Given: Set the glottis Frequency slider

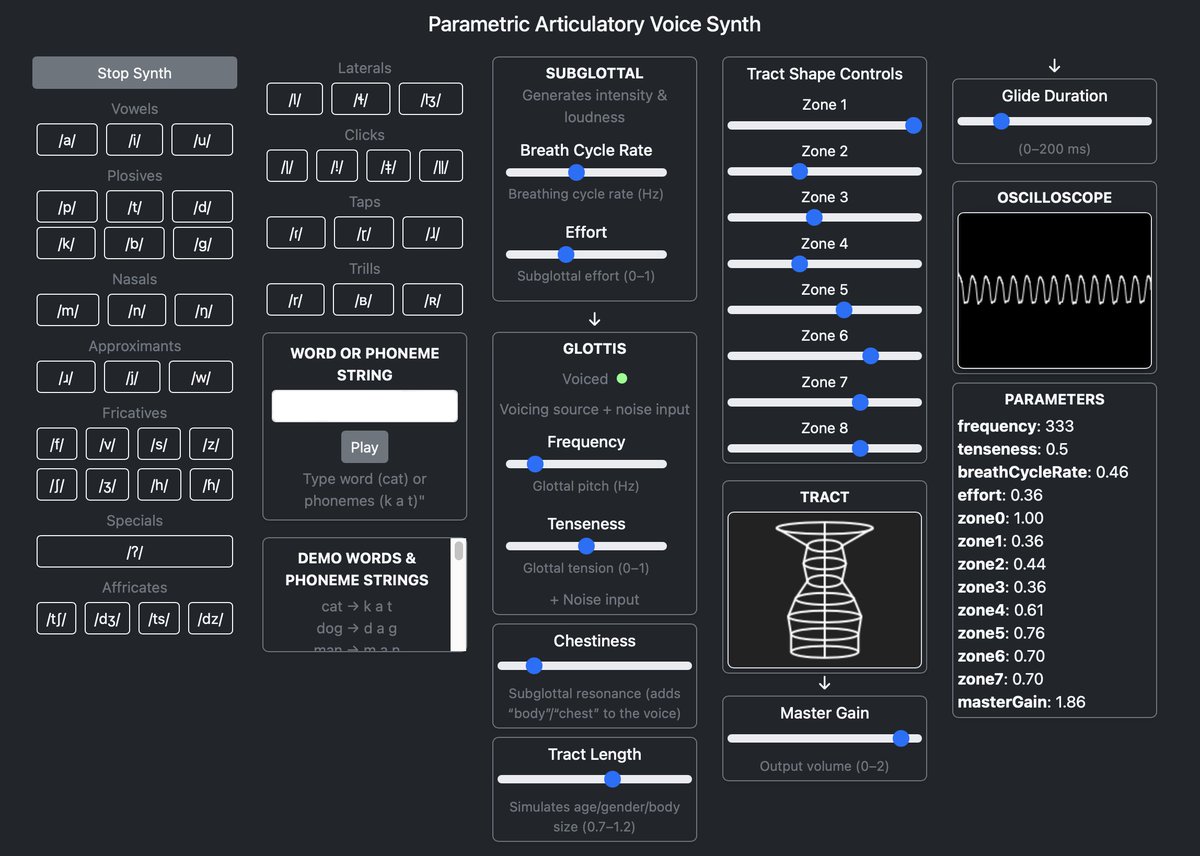Looking at the screenshot, I should pos(586,464).
